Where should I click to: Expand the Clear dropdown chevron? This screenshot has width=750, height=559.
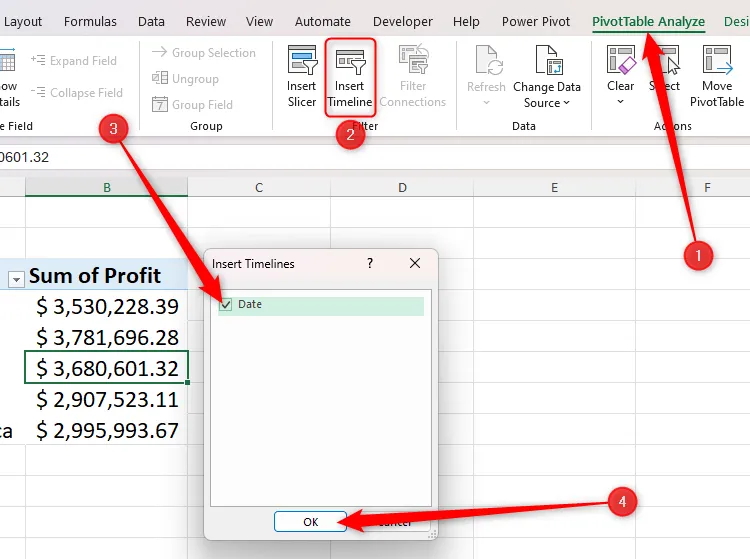tap(620, 101)
